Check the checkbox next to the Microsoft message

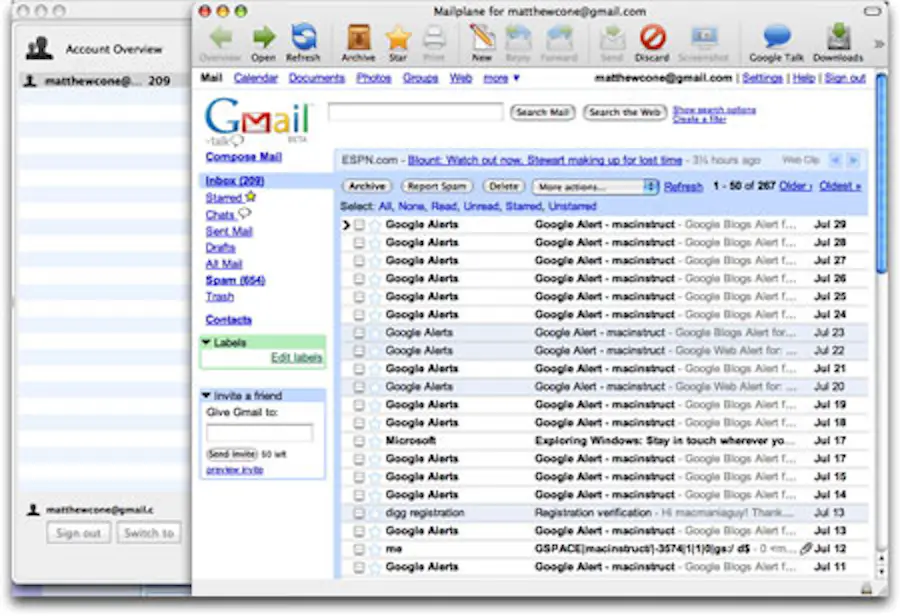pyautogui.click(x=360, y=440)
